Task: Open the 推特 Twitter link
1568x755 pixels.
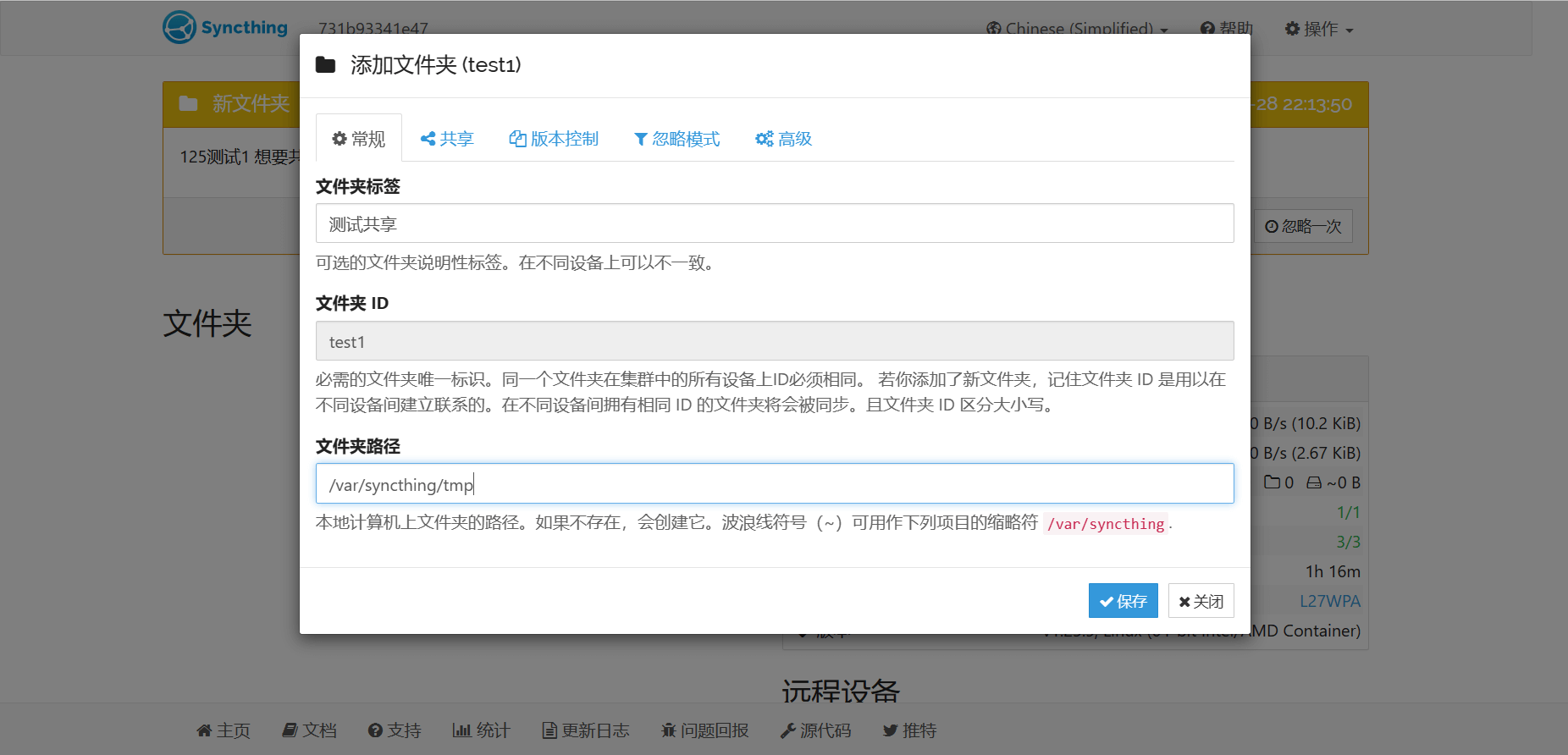Action: (x=909, y=730)
